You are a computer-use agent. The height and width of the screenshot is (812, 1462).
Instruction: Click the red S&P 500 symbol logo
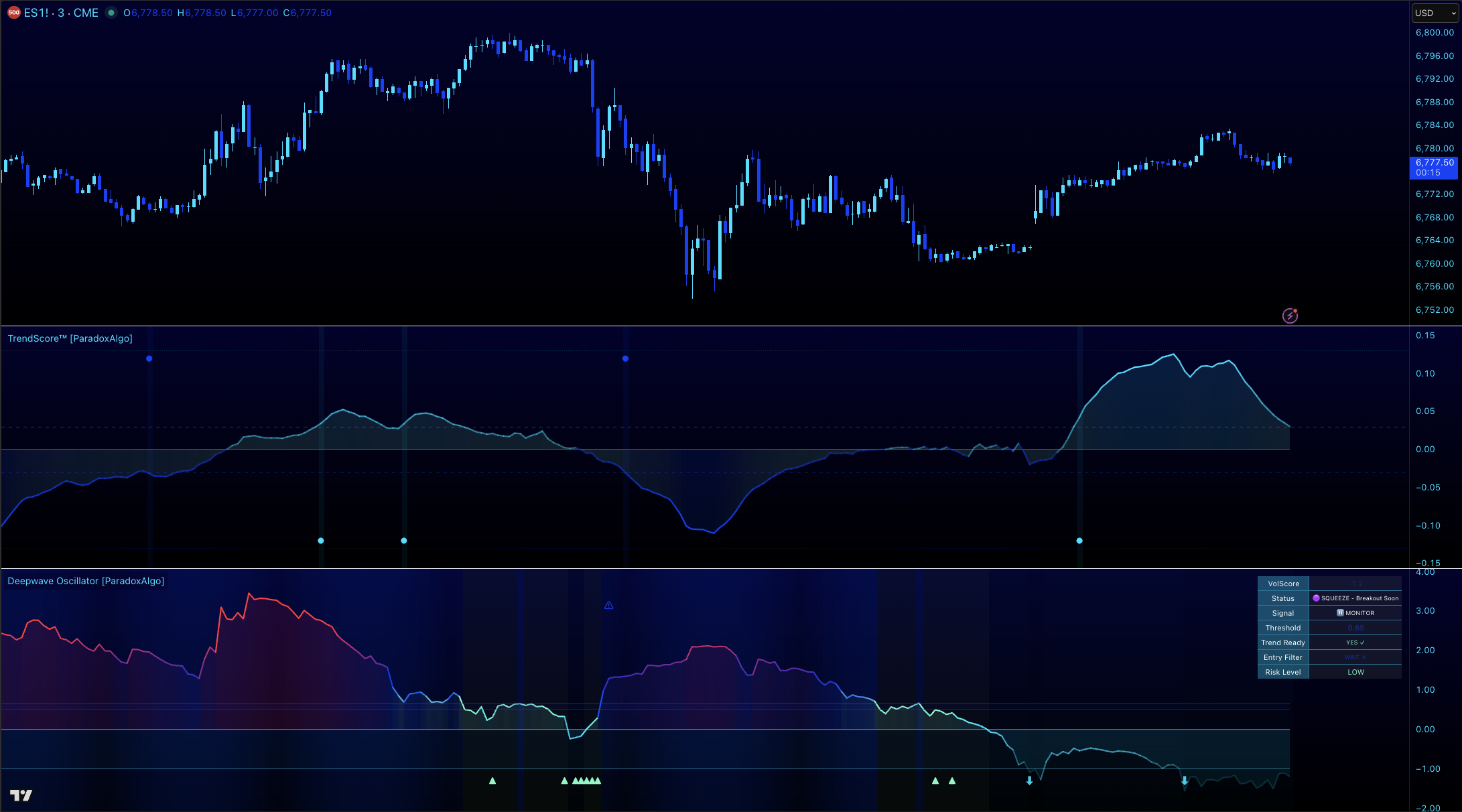(14, 13)
